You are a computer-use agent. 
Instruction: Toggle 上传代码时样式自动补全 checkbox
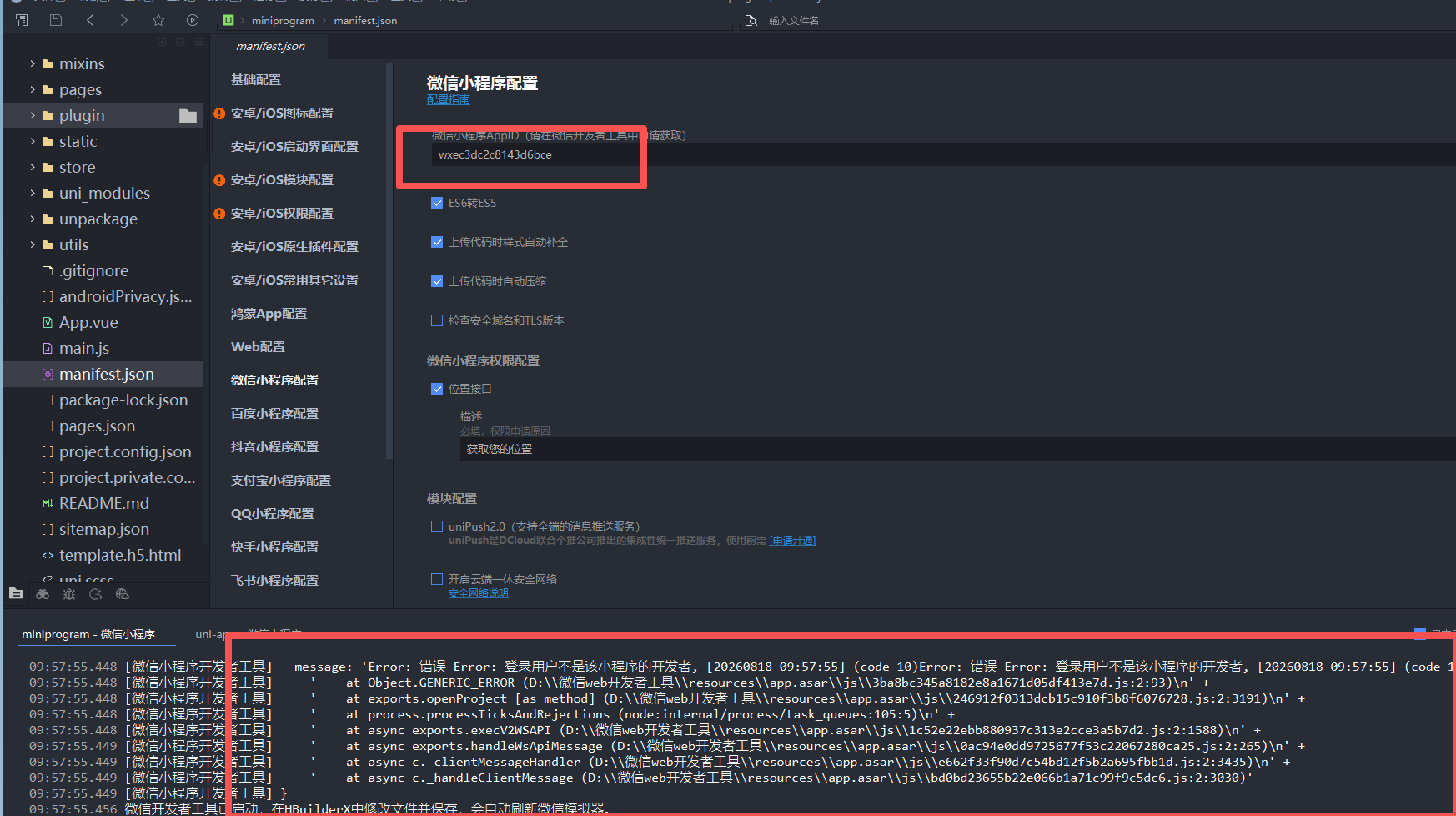[x=437, y=242]
